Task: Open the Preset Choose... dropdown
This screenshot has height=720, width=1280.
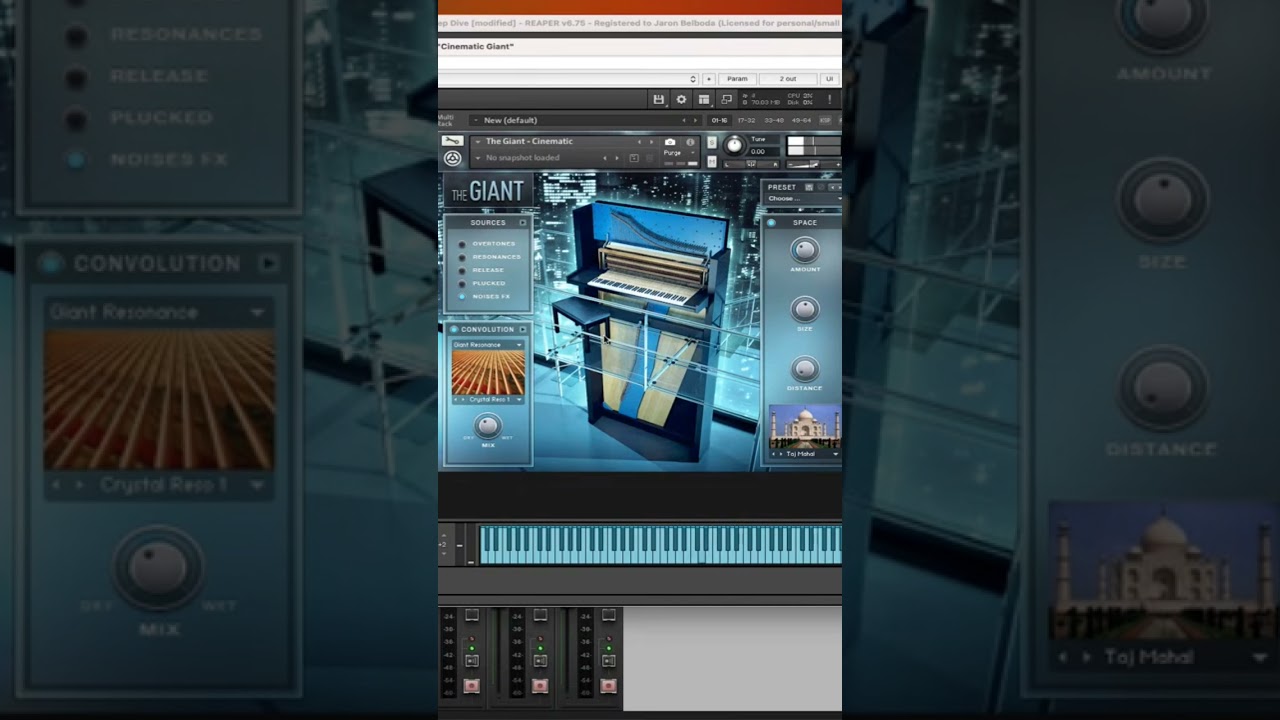Action: click(x=804, y=198)
